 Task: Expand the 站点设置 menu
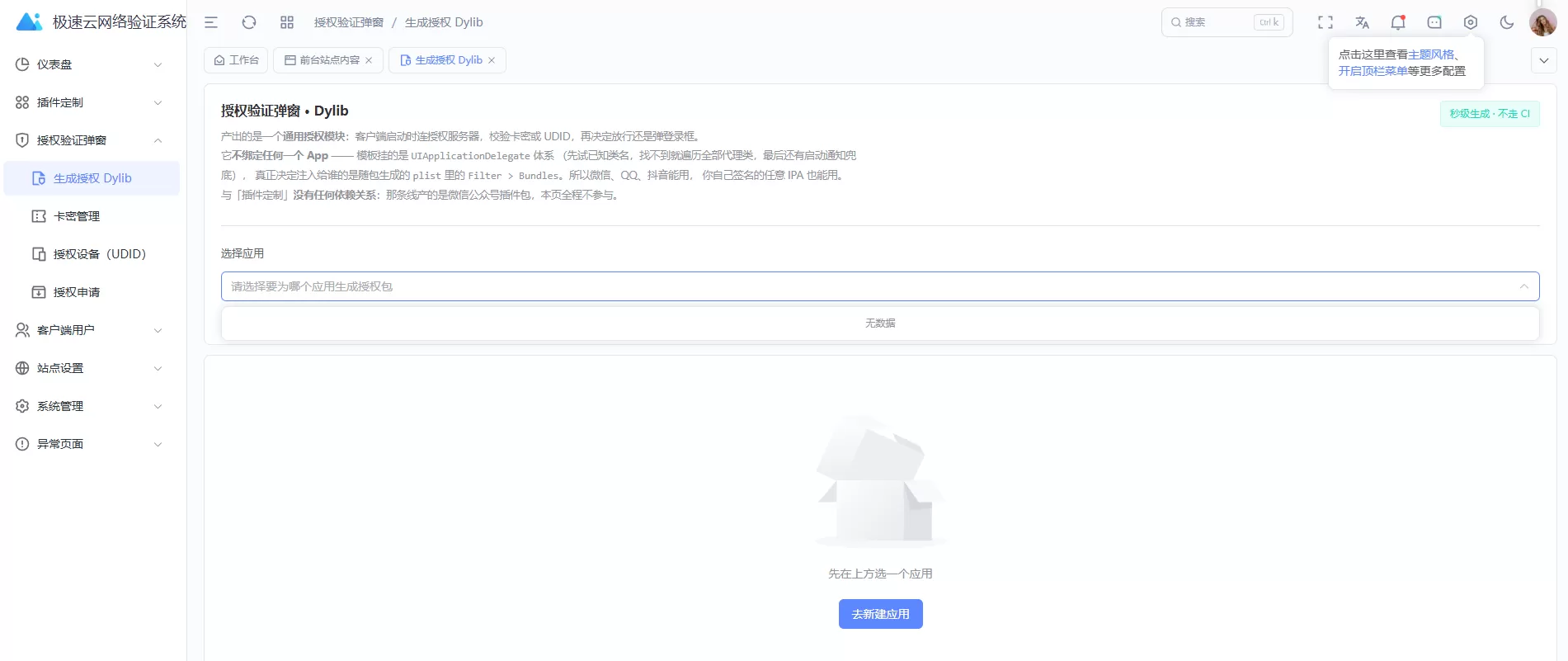pyautogui.click(x=90, y=368)
